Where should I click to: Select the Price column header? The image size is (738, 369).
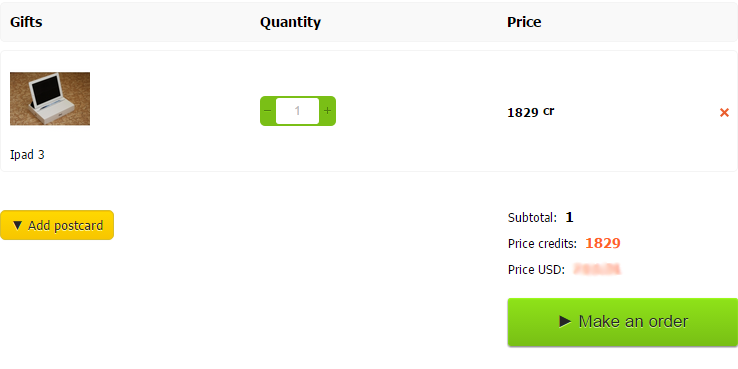click(x=524, y=22)
